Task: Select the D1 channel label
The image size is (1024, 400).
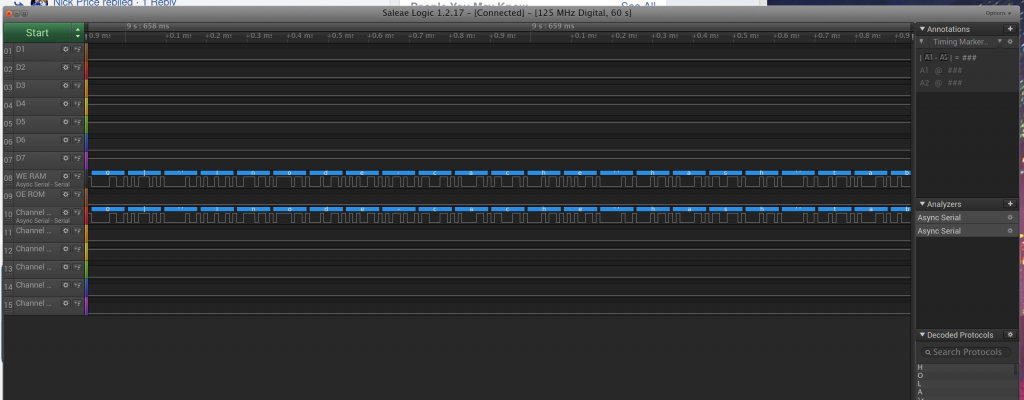Action: 21,49
